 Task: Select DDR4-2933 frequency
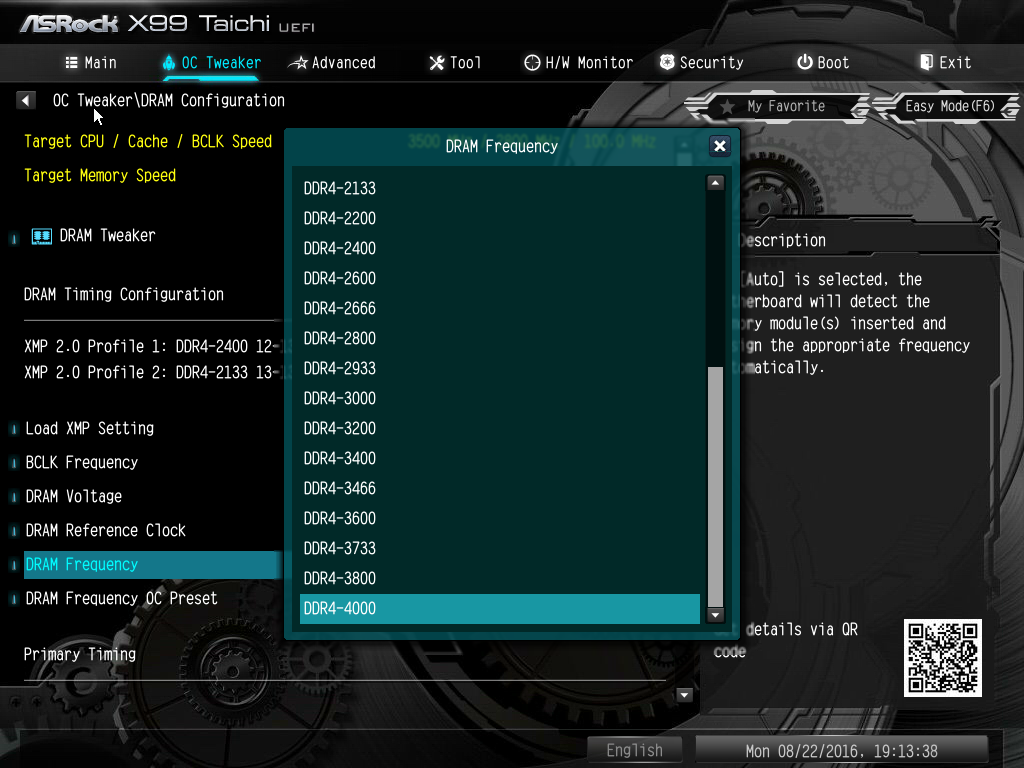click(500, 368)
